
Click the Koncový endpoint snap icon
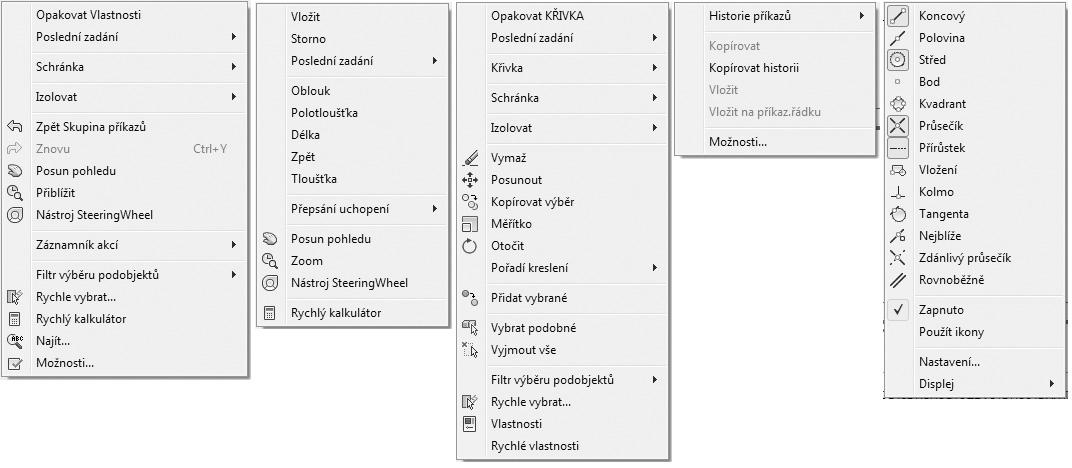point(898,16)
